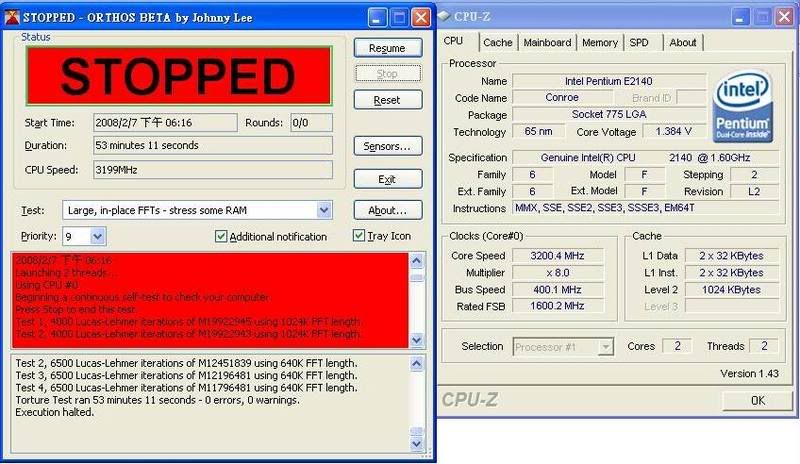This screenshot has width=800, height=464.
Task: Click the Rounds field showing 0/0
Action: click(x=311, y=123)
